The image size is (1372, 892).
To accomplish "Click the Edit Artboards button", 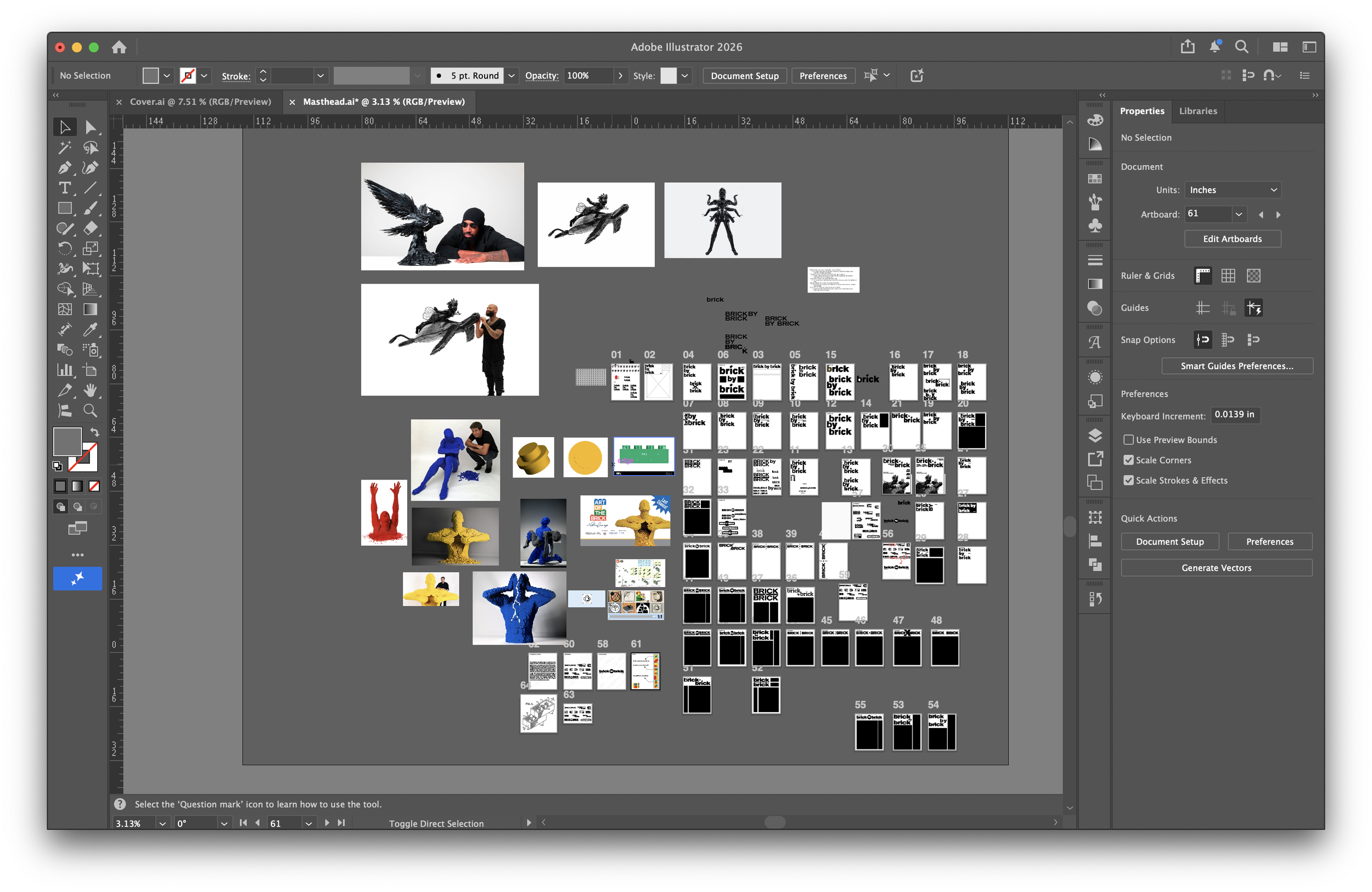I will (1232, 239).
